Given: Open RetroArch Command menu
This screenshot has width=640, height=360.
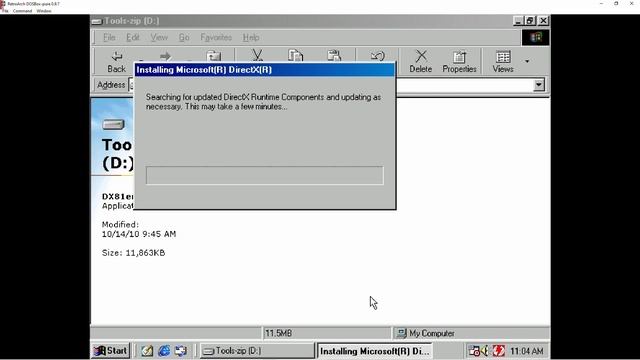Looking at the screenshot, I should click(x=22, y=11).
